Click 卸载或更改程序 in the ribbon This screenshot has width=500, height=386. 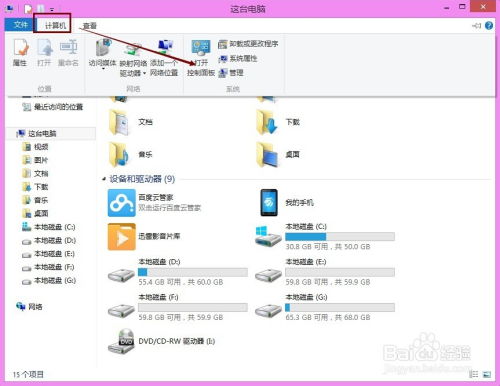click(x=248, y=44)
